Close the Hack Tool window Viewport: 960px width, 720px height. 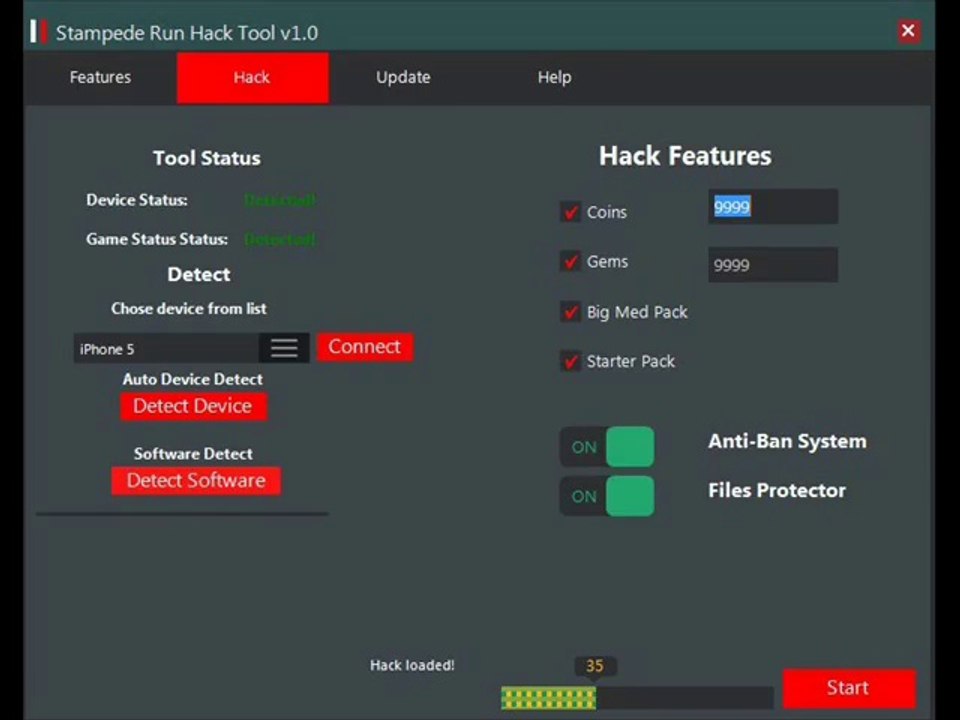coord(908,31)
